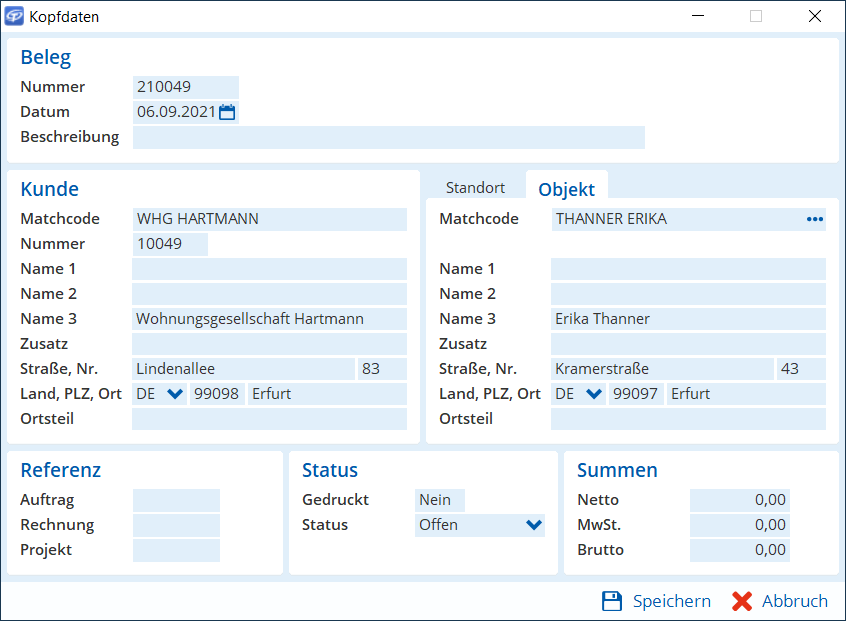Image resolution: width=846 pixels, height=621 pixels.
Task: Click into the Beschreibung field
Action: (x=388, y=137)
